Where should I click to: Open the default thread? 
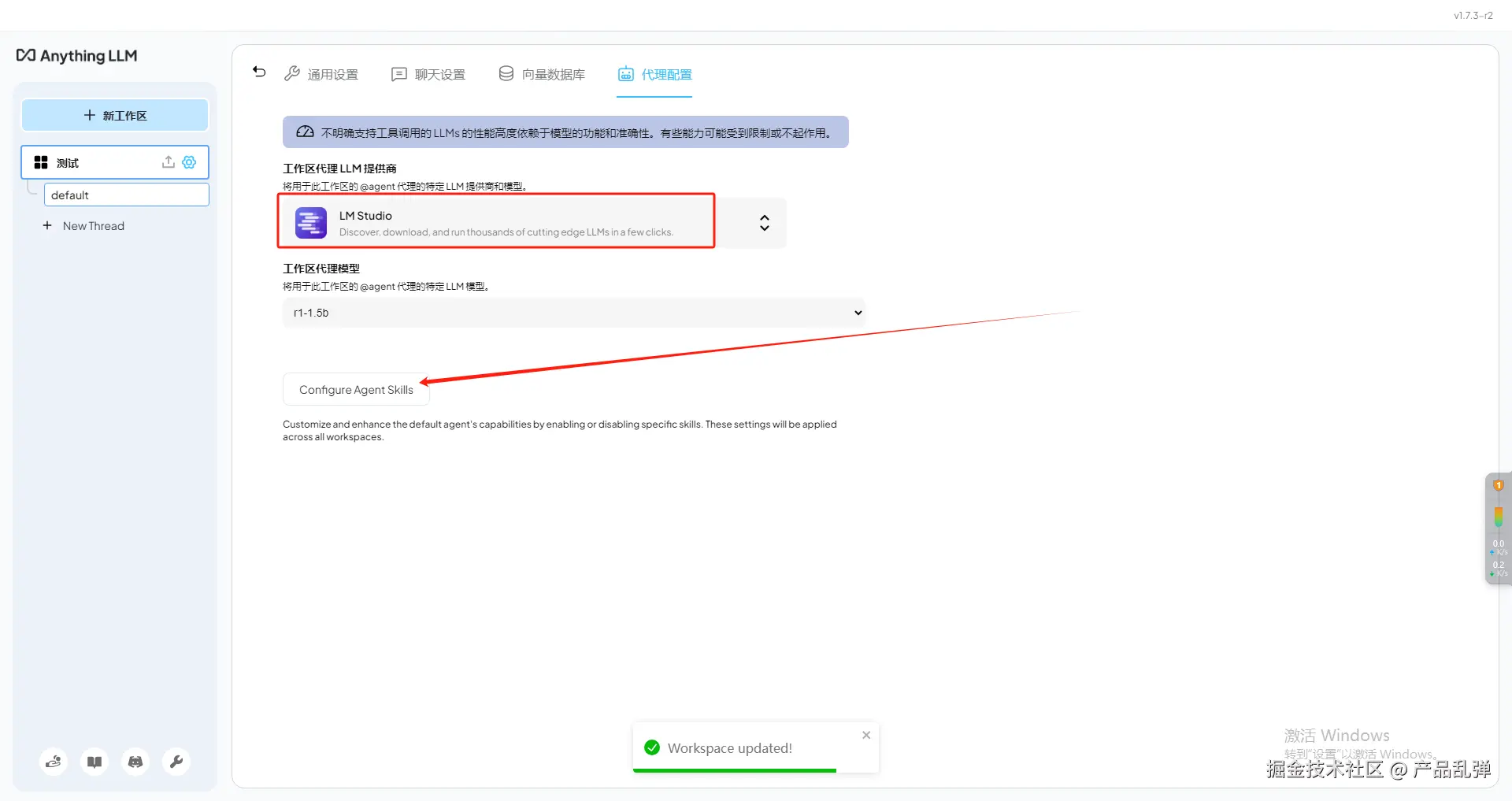coord(126,195)
